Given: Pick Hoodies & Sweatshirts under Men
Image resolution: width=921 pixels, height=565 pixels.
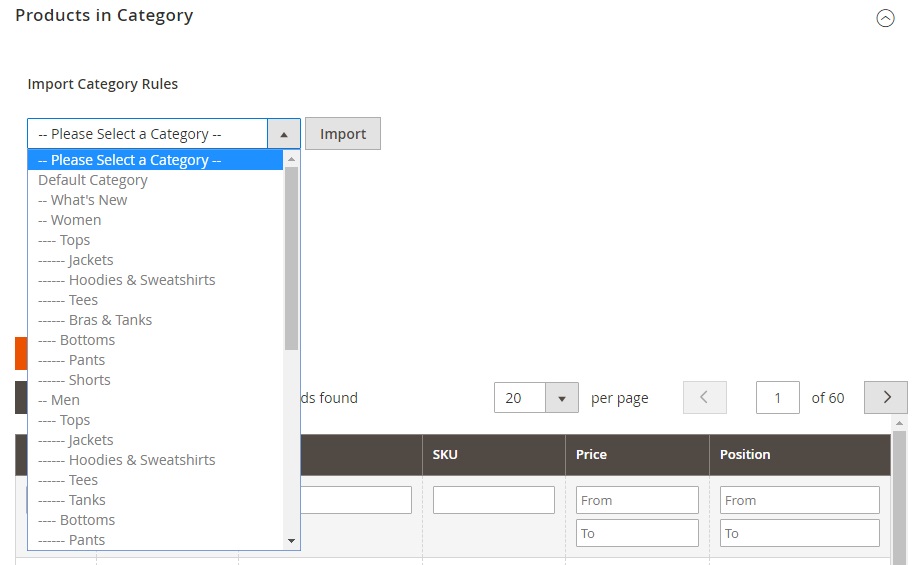Looking at the screenshot, I should 155,460.
